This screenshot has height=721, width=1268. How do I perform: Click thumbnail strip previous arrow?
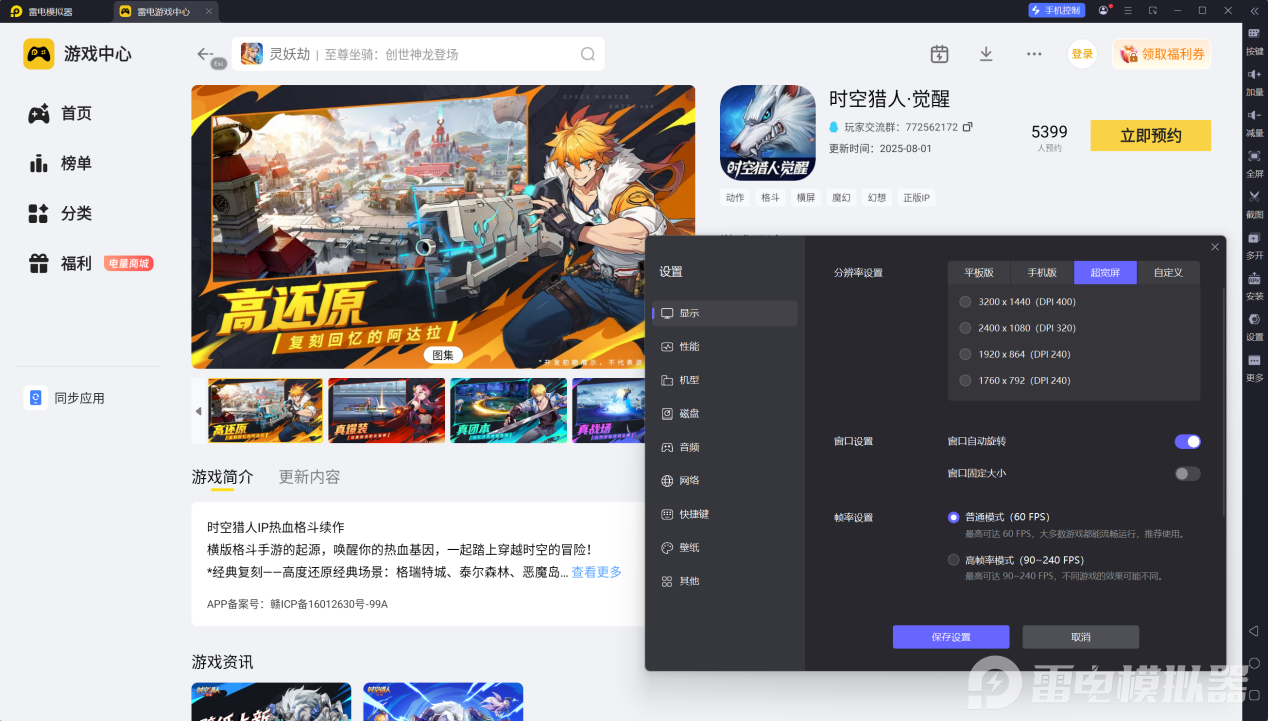point(198,411)
